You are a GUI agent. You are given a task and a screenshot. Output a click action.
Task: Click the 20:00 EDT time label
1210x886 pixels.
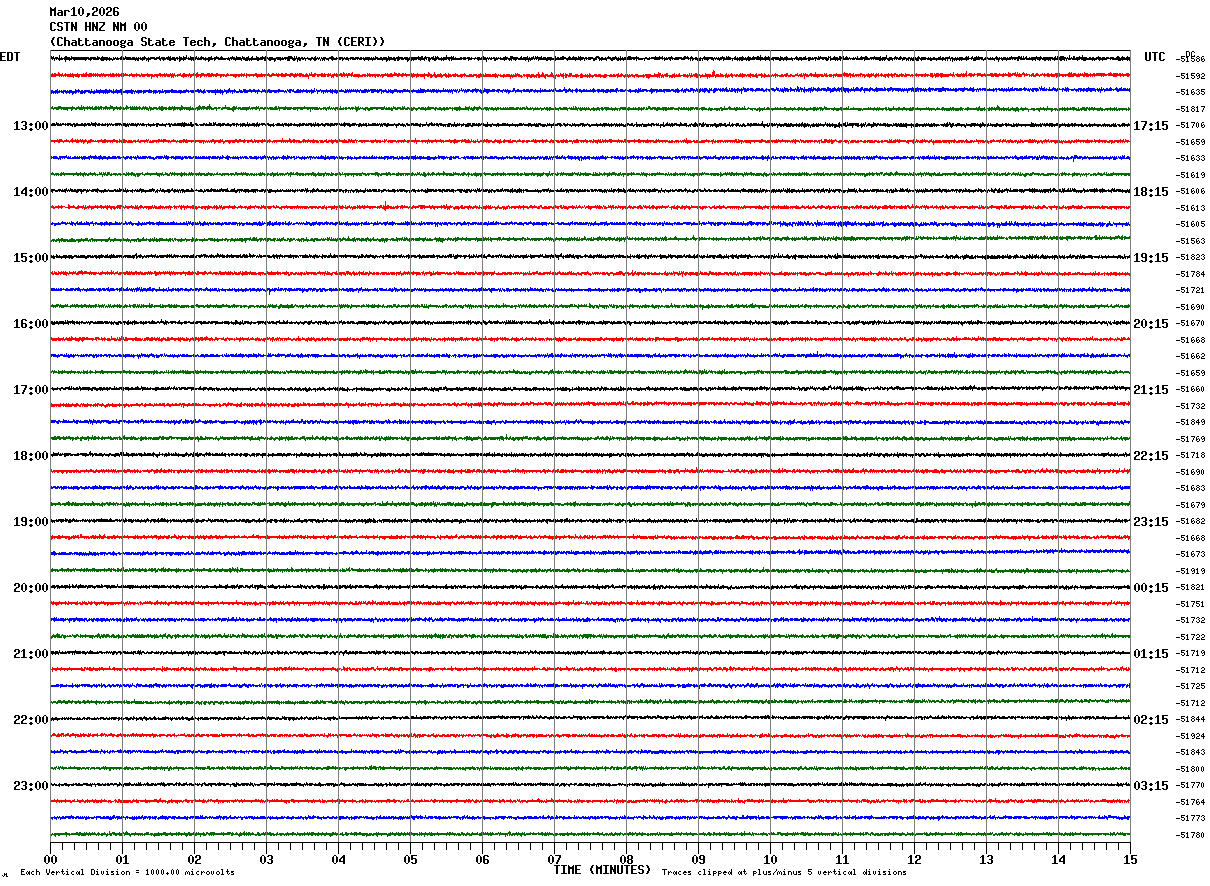coord(31,588)
